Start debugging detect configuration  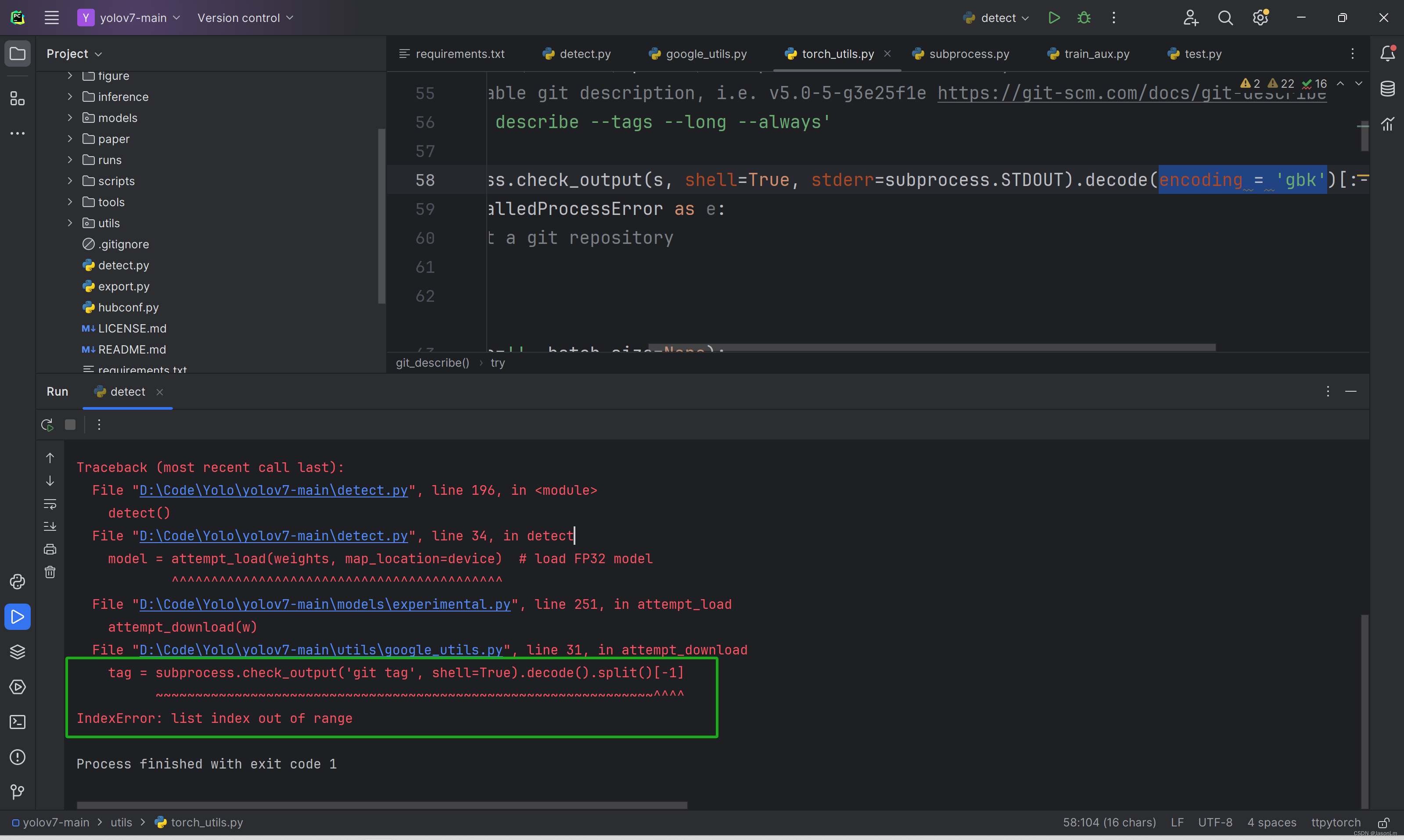(x=1084, y=18)
